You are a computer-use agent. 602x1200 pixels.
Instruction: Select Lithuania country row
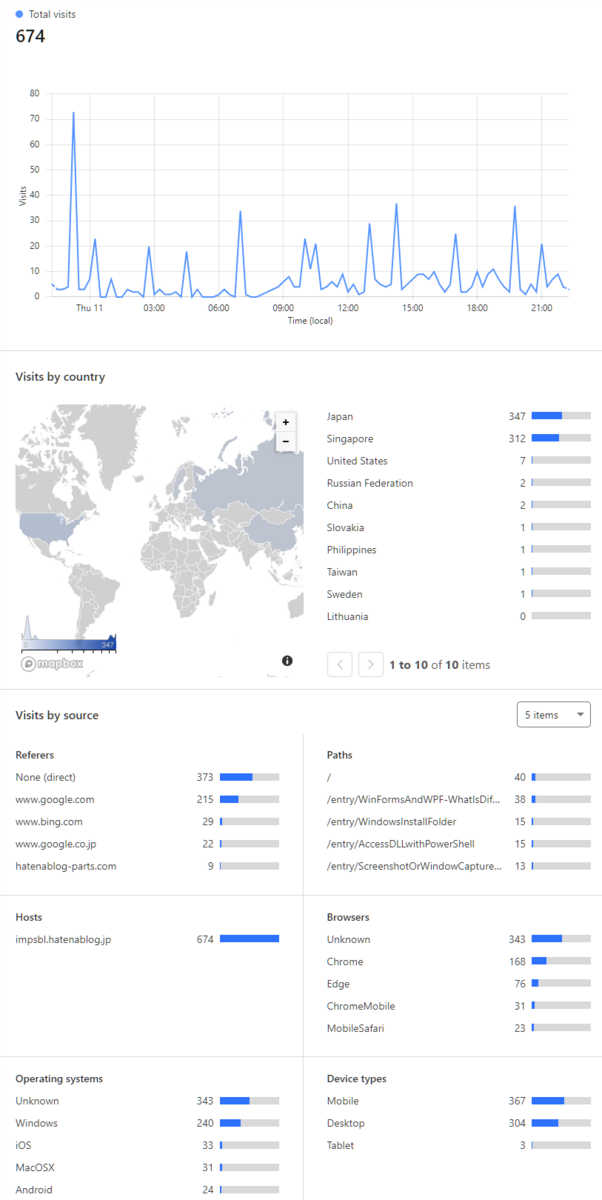tap(459, 616)
